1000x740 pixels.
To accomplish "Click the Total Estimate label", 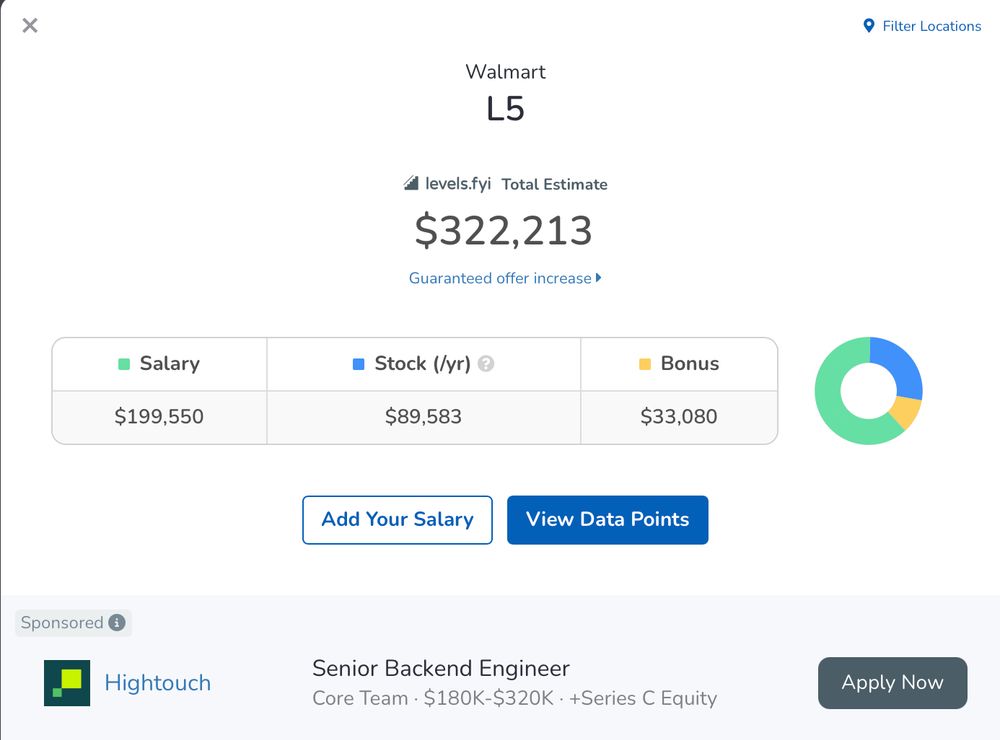I will 554,184.
